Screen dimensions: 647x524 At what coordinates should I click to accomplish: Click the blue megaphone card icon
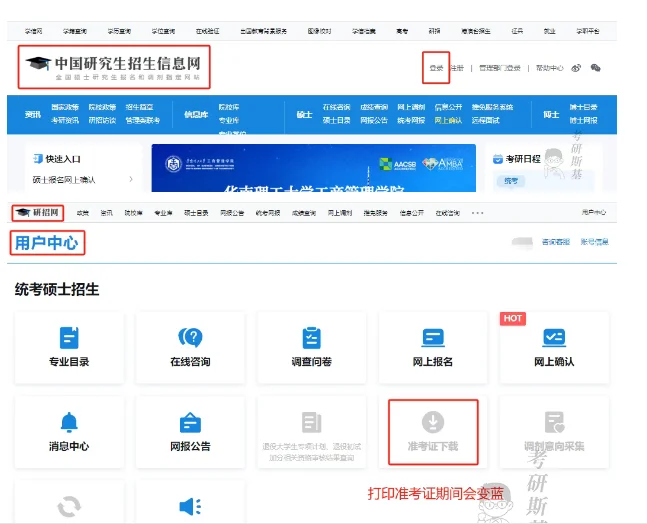tap(190, 507)
